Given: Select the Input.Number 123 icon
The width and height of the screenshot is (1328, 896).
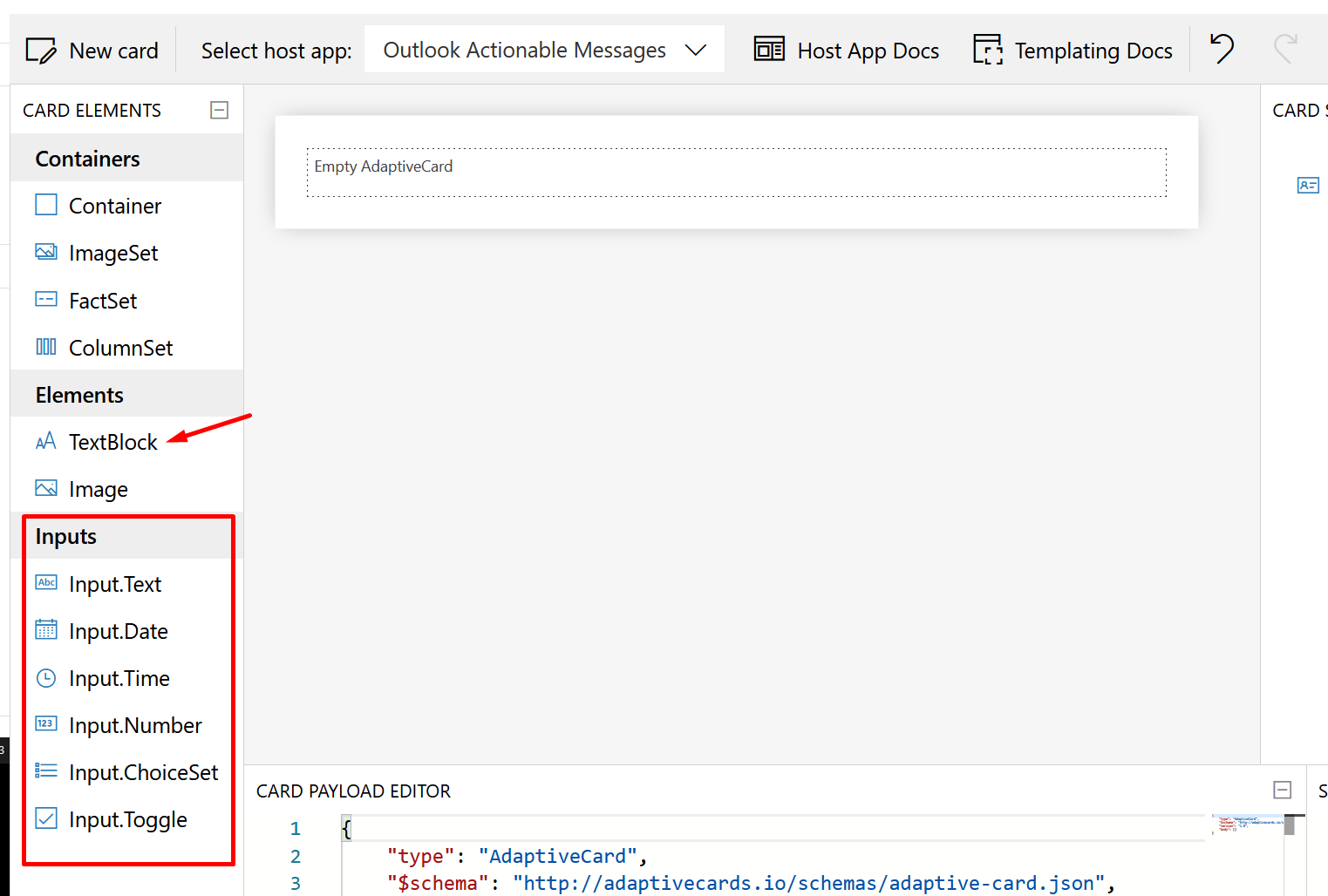Looking at the screenshot, I should point(45,724).
